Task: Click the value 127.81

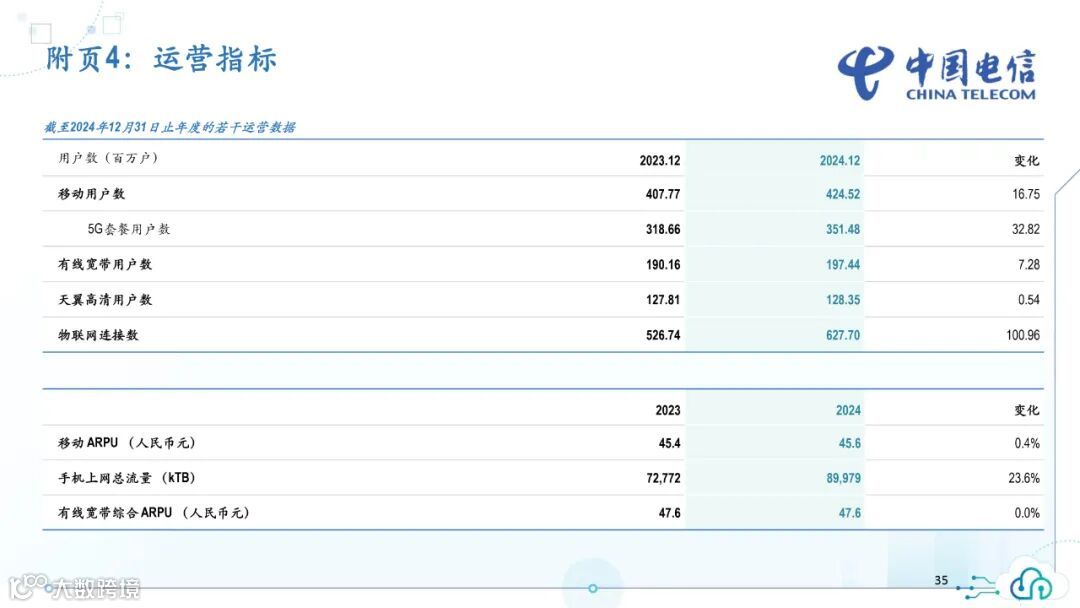Action: tap(663, 300)
